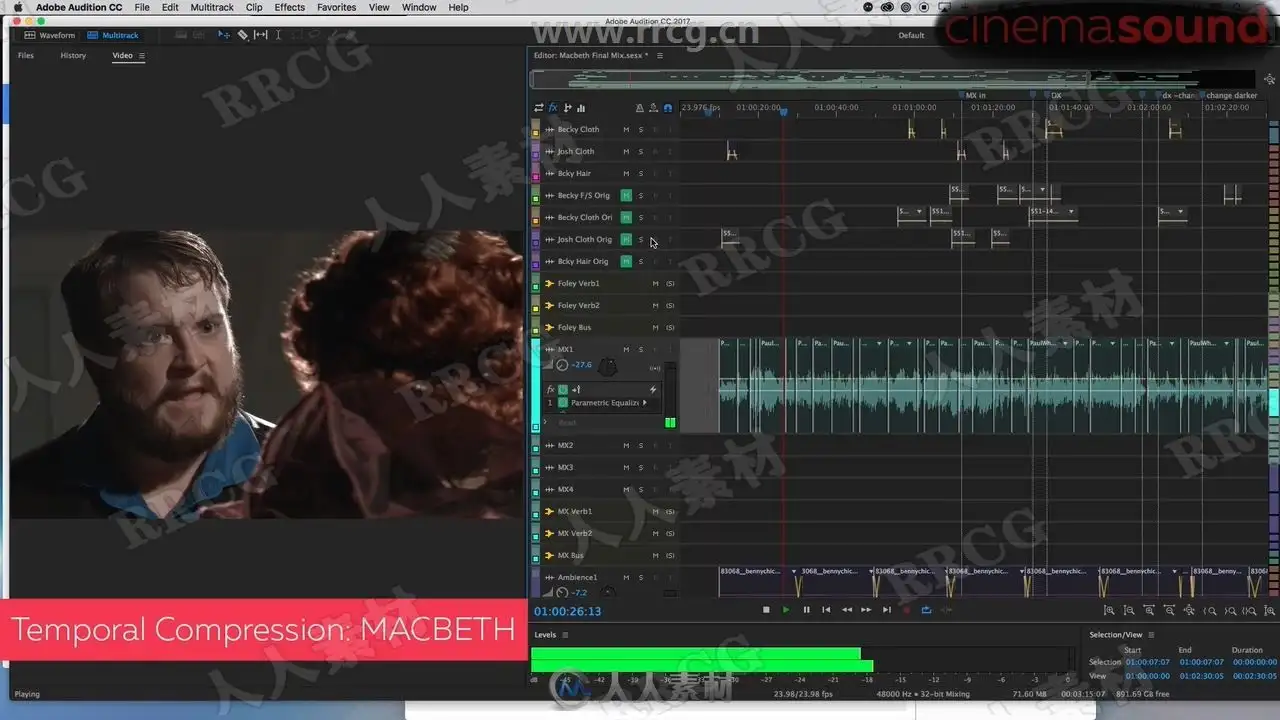Show the Inputs/Outputs track view

pos(539,108)
